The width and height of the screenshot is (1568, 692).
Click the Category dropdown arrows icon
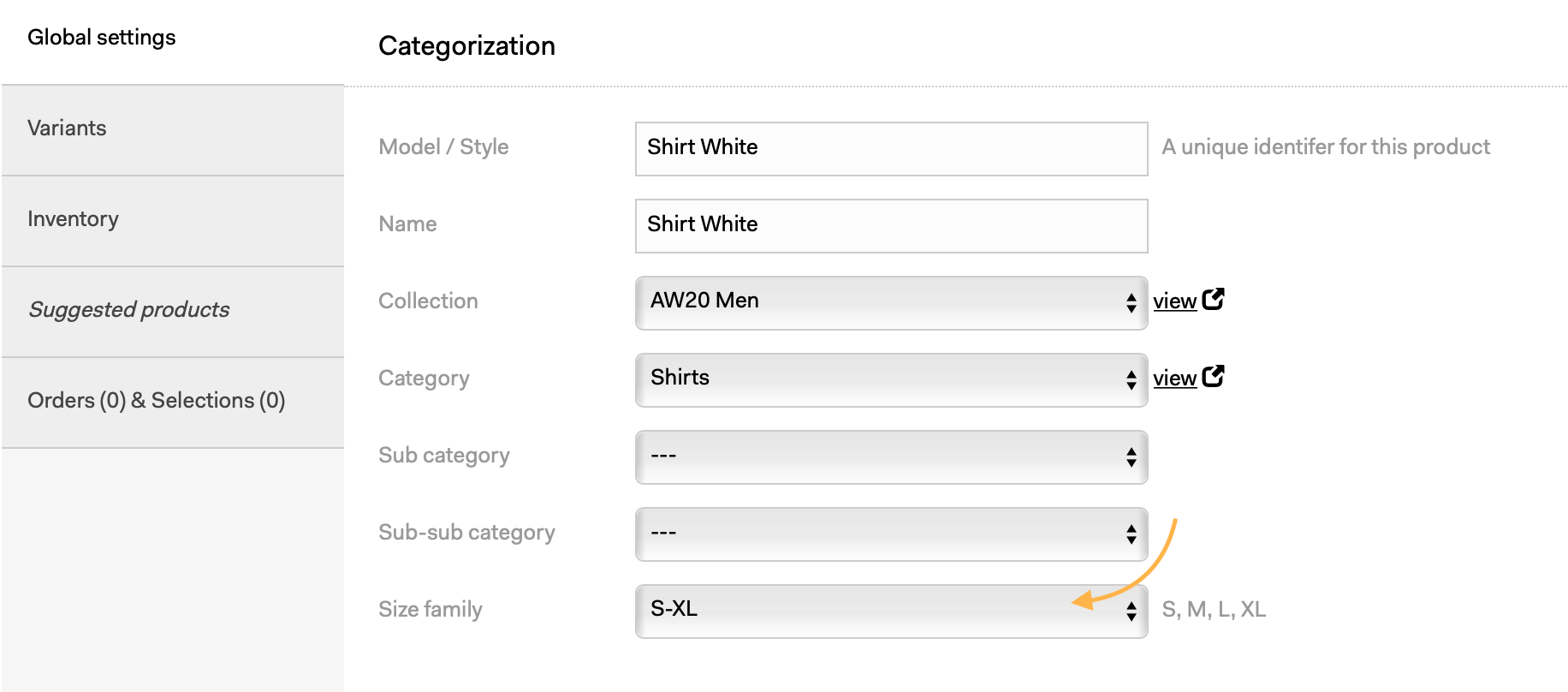pos(1131,379)
